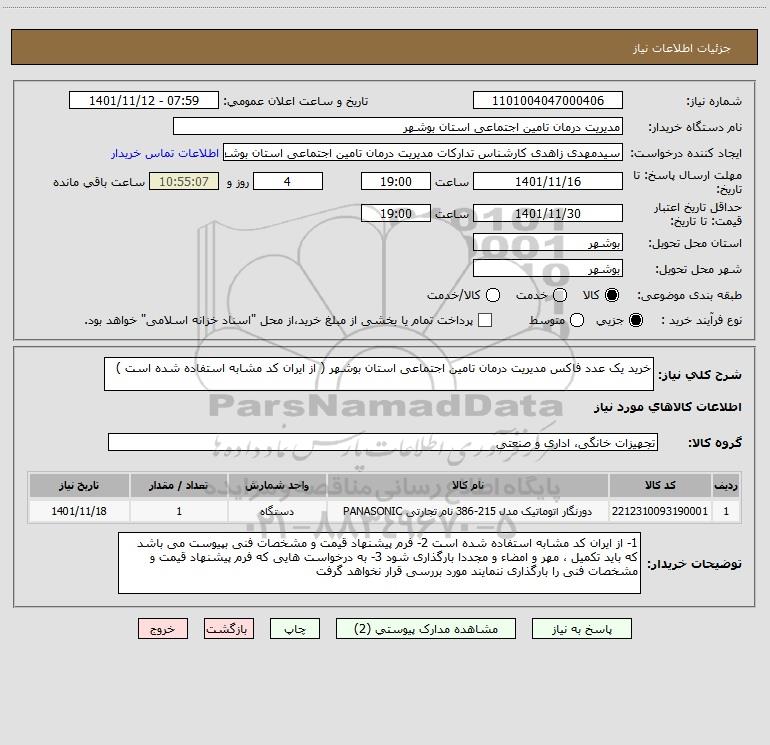Screen dimensions: 770x745
Task: Click مشاهده مدارک پیوستی (2) button
Action: point(426,629)
